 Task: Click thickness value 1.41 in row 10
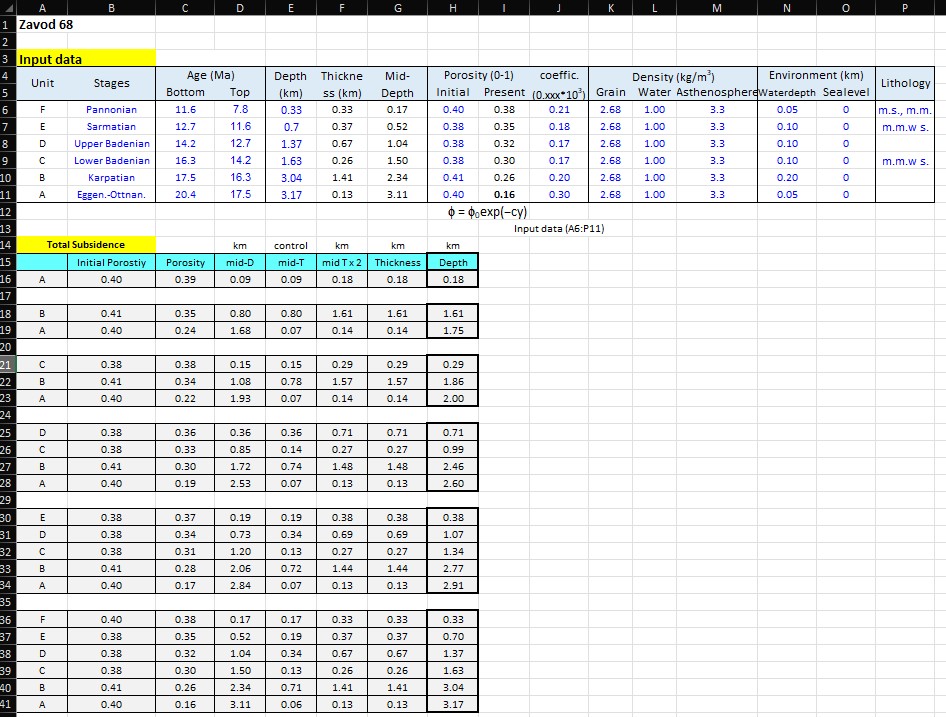point(342,177)
